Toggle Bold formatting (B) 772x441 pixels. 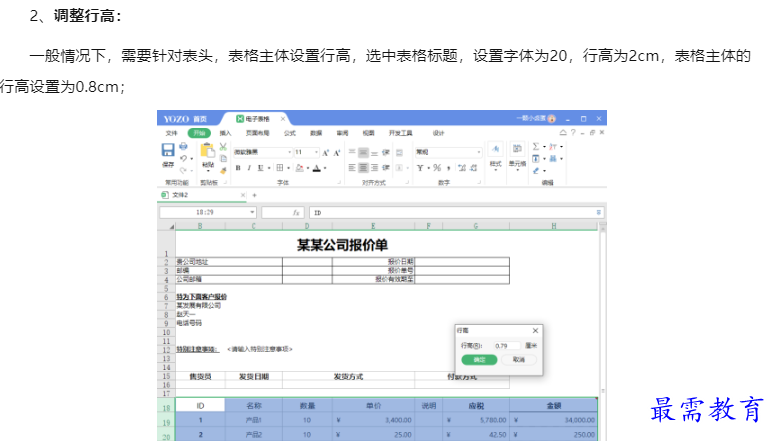(x=238, y=168)
